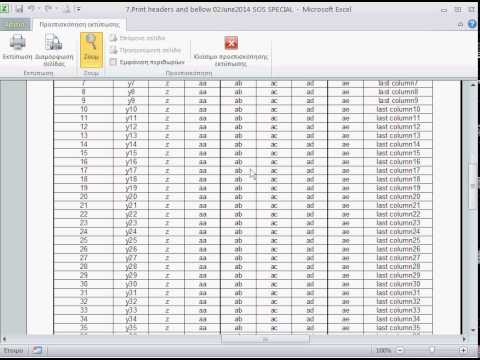
Task: Click the Excel application icon in title bar
Action: pyautogui.click(x=5, y=9)
